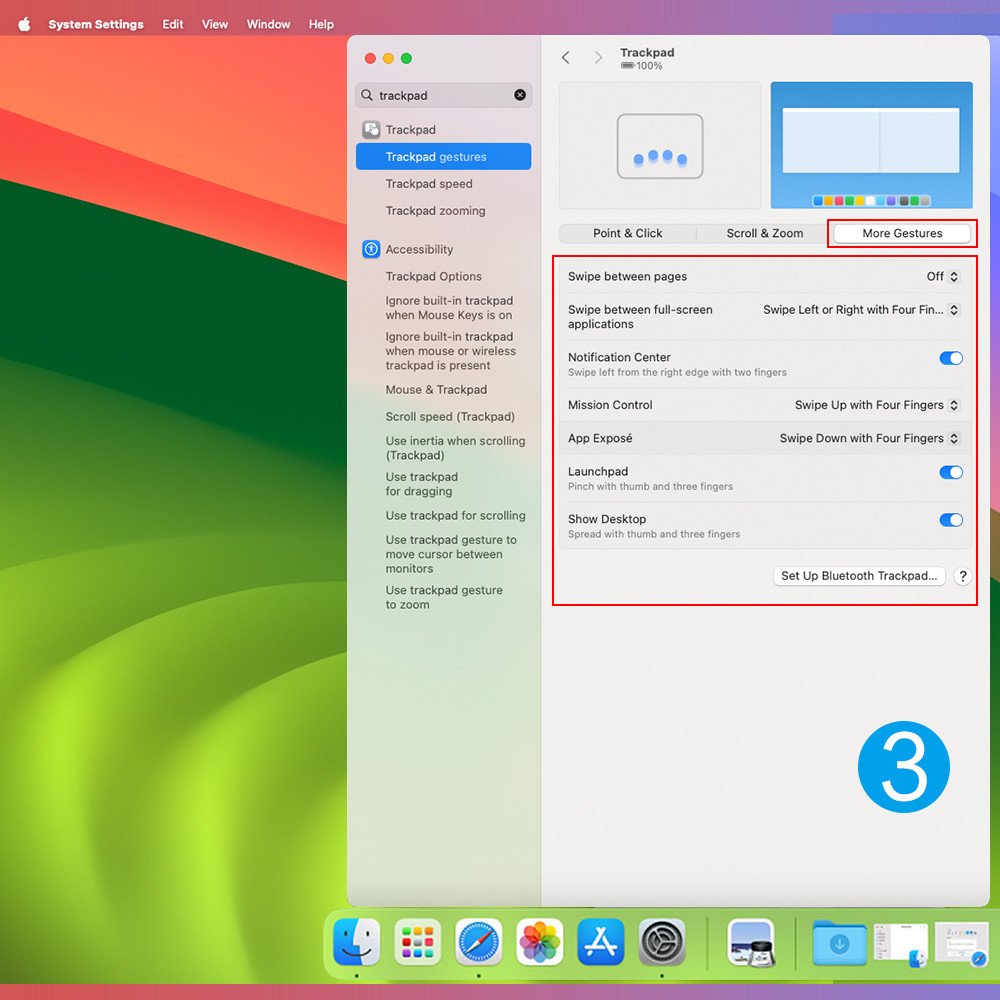
Task: Switch to the Scroll & Zoom tab
Action: coord(765,233)
